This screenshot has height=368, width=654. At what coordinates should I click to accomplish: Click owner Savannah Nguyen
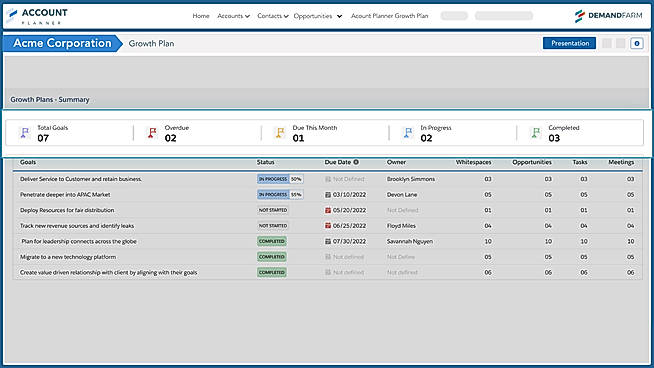pos(410,242)
